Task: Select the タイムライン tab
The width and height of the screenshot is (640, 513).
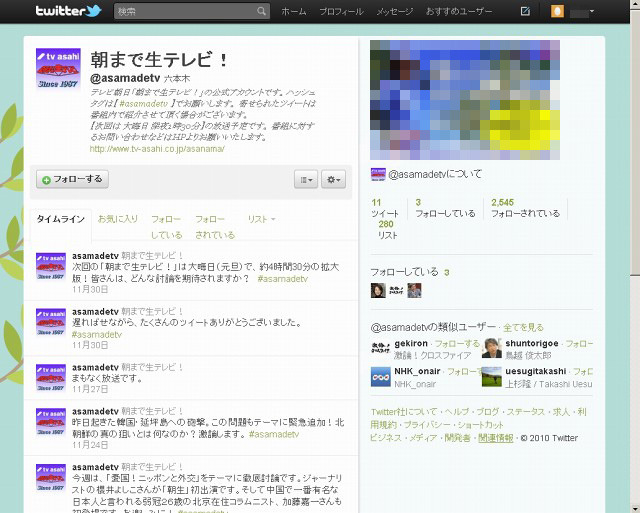Action: (60, 219)
